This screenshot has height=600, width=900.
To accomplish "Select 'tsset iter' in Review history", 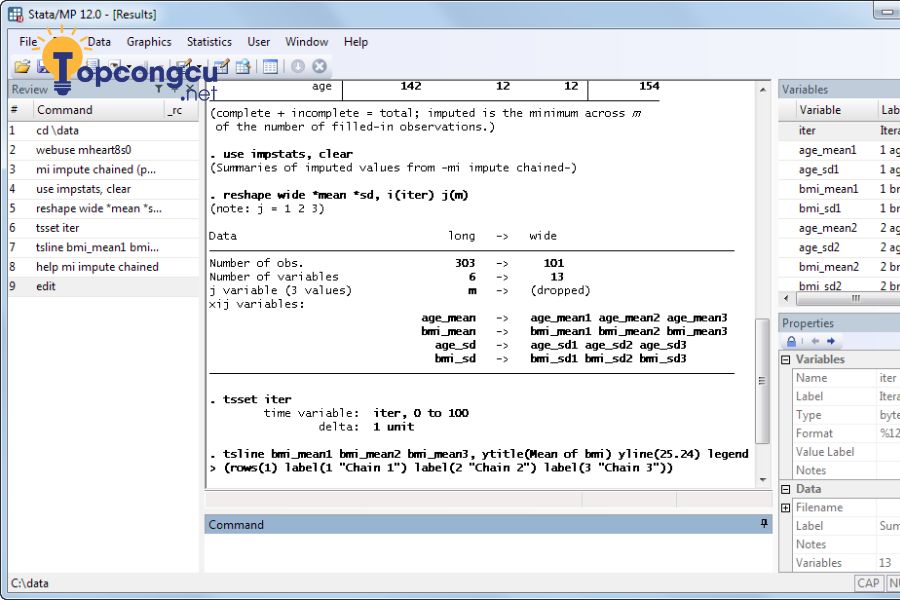I will 103,228.
